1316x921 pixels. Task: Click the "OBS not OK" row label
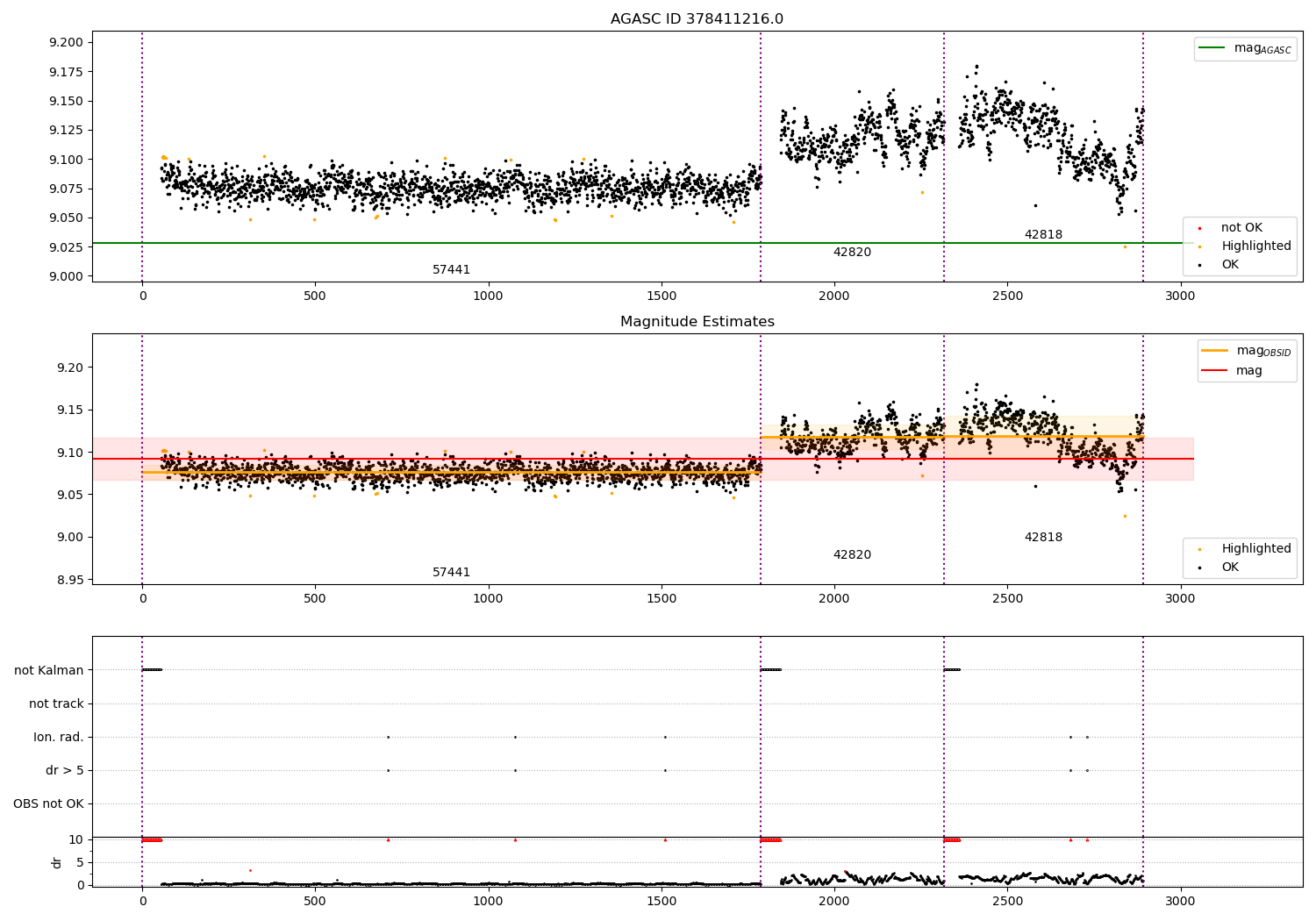48,804
